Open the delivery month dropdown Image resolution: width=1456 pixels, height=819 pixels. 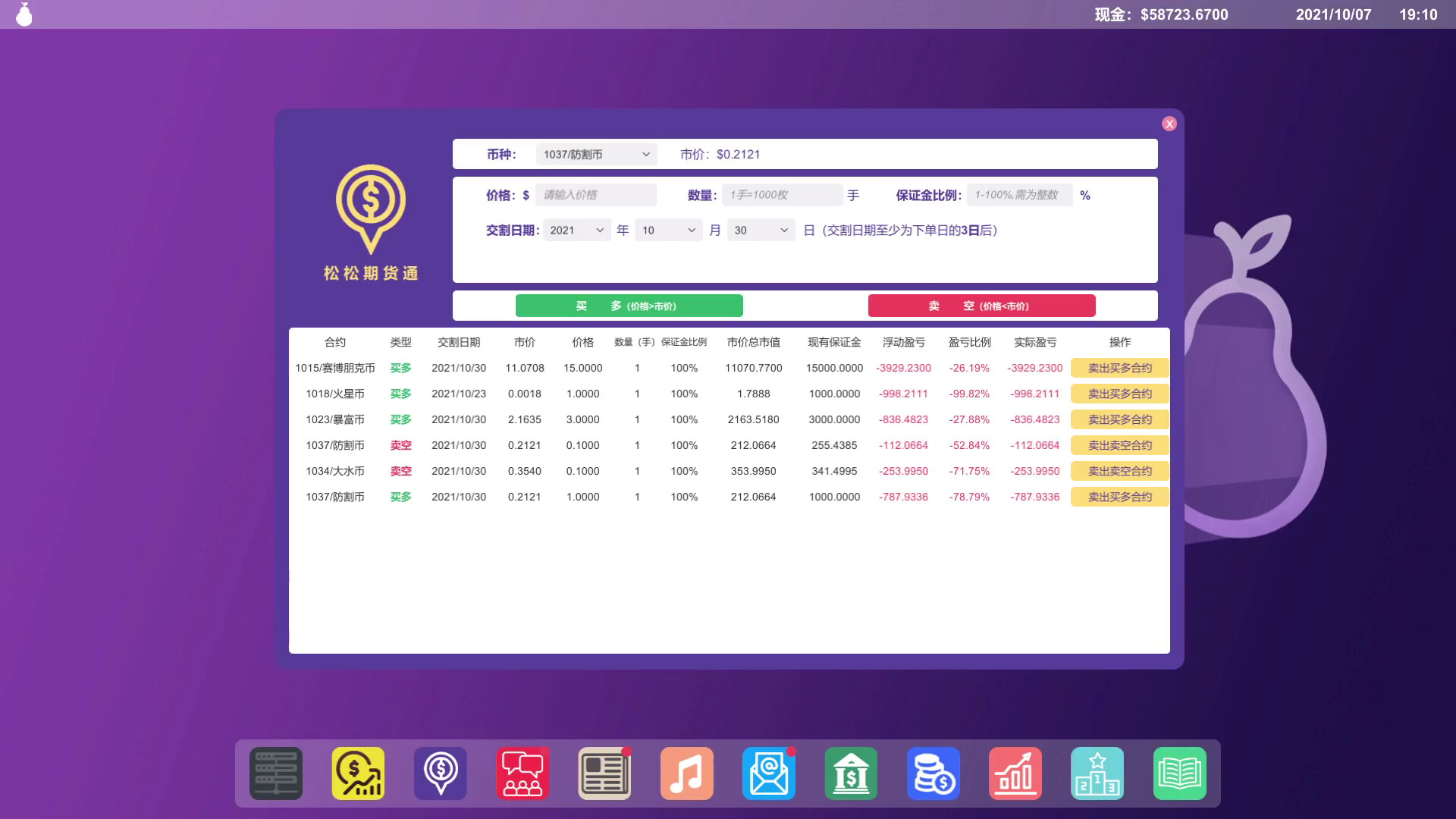[x=668, y=230]
